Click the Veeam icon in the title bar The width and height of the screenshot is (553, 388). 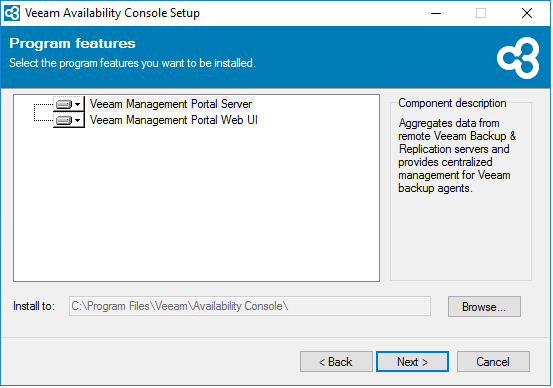12,13
